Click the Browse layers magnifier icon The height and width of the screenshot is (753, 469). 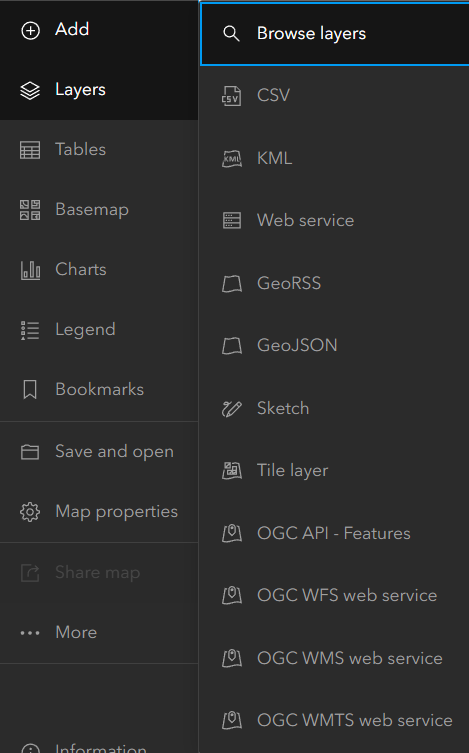tap(231, 34)
